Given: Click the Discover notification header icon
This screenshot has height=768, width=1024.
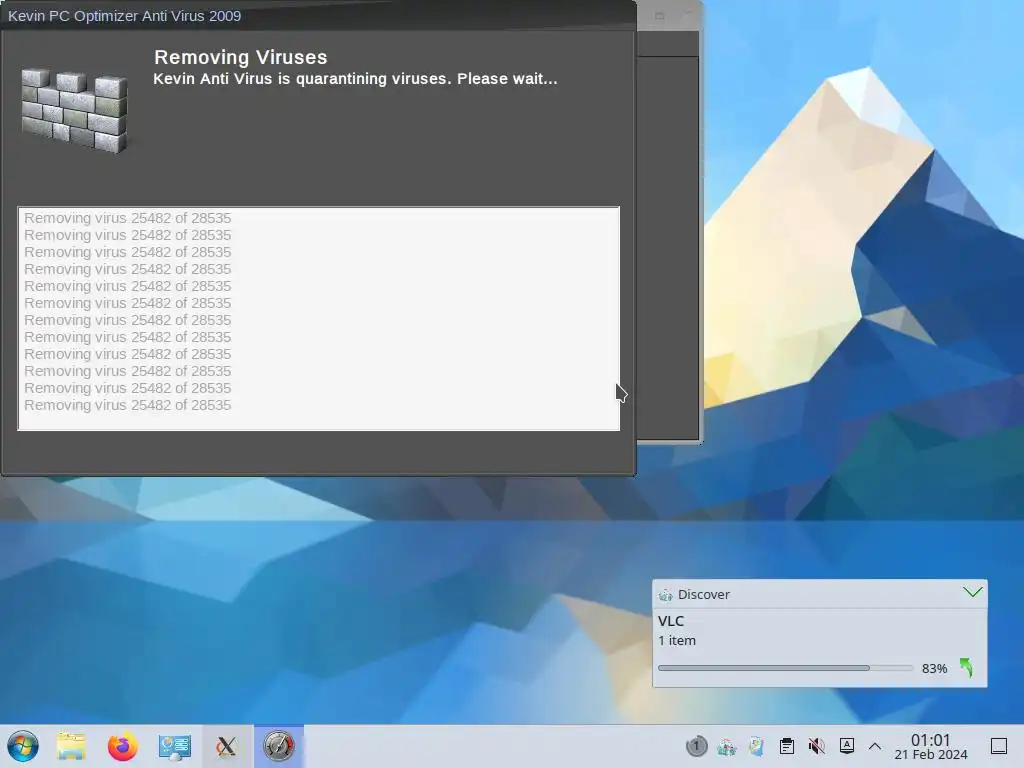Looking at the screenshot, I should pos(665,594).
